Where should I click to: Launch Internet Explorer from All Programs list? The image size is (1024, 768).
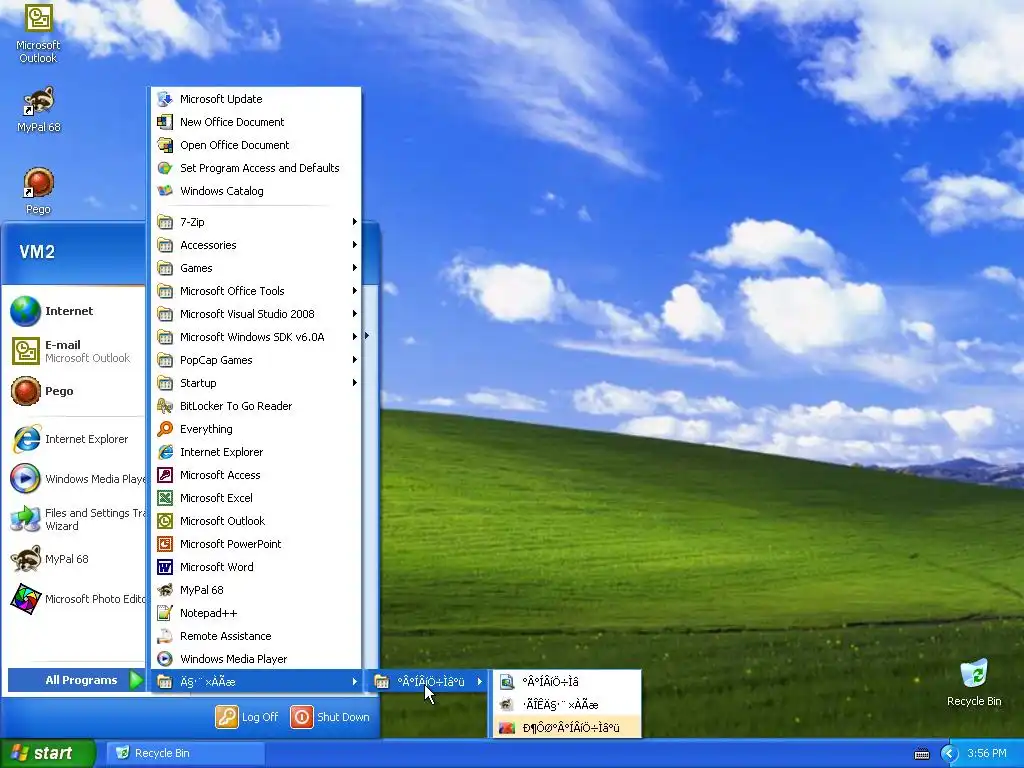pos(256,452)
